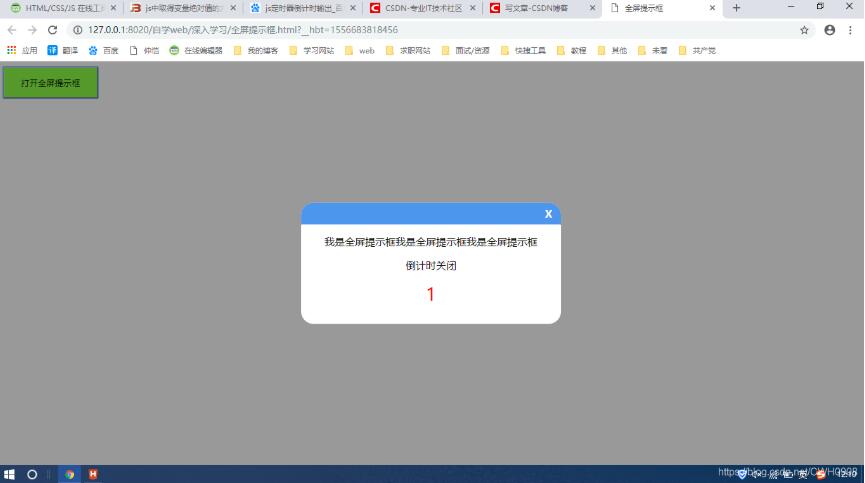This screenshot has width=865, height=483.
Task: Close the fullscreen popup with X
Action: click(548, 214)
